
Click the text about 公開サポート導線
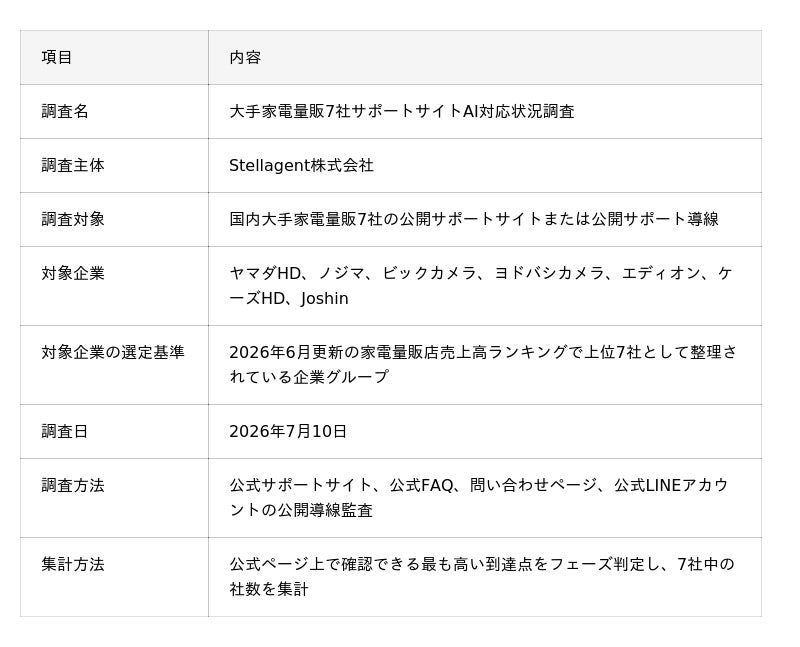[473, 219]
